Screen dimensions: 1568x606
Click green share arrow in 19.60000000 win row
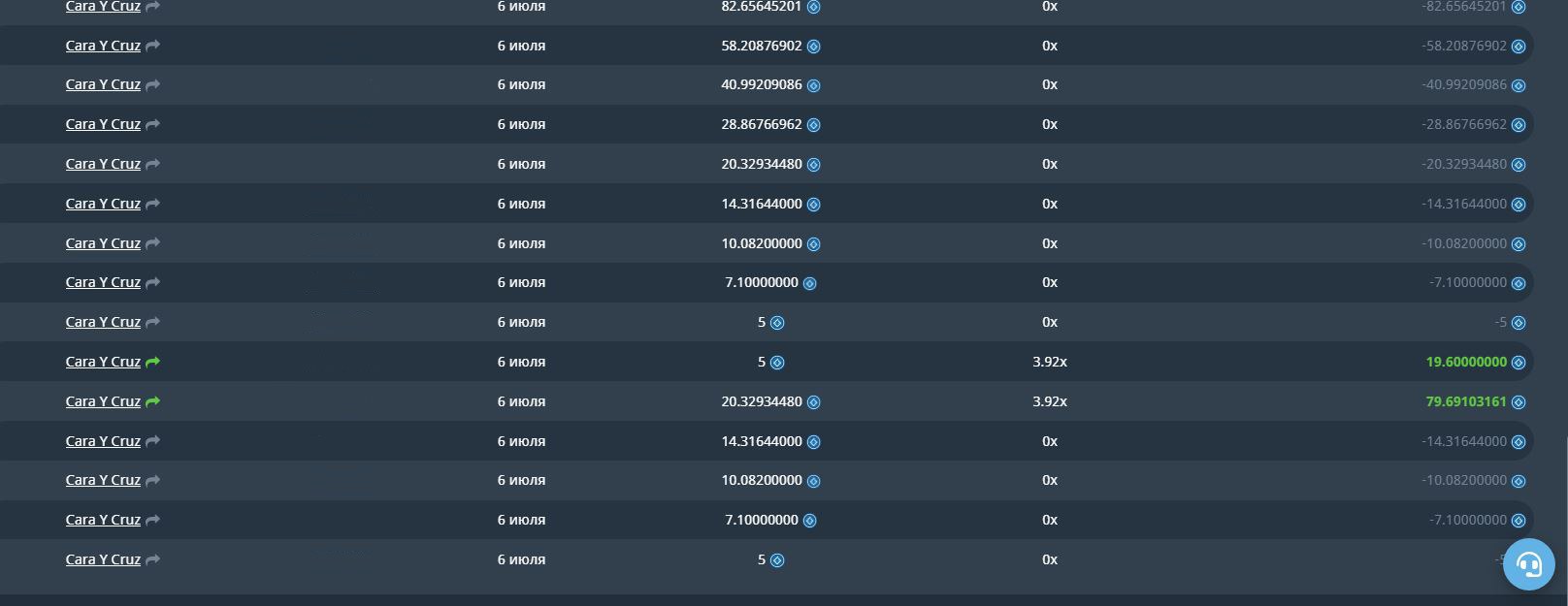[x=152, y=362]
